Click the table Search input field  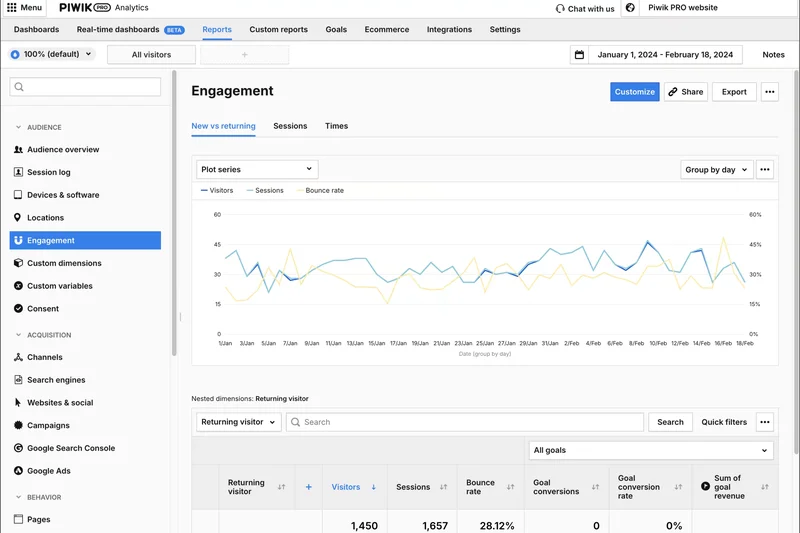point(465,422)
